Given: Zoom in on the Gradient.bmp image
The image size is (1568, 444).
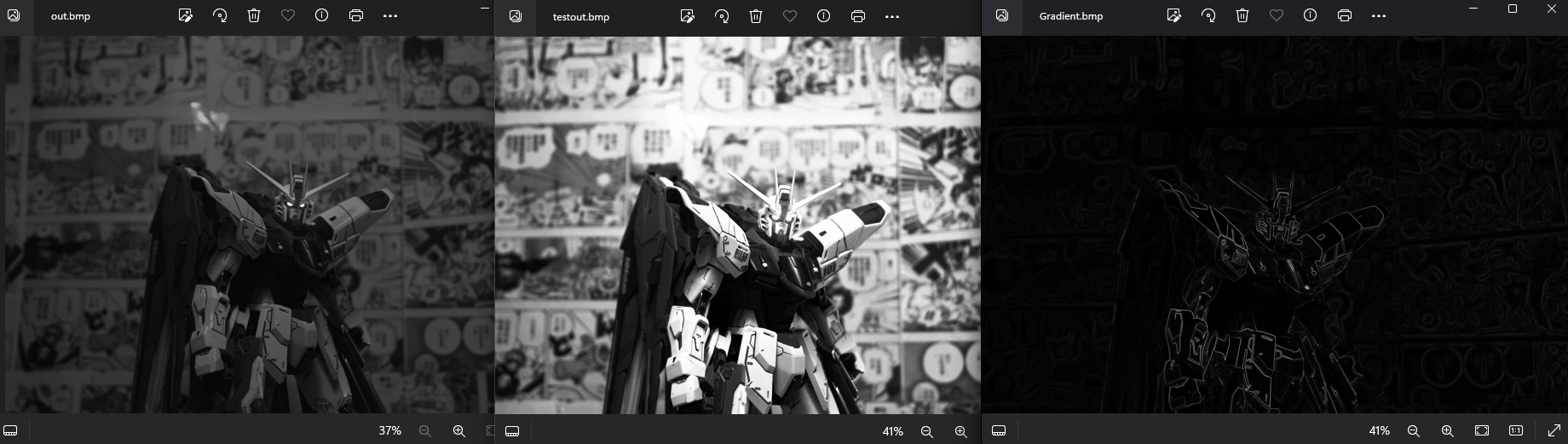Looking at the screenshot, I should tap(1448, 430).
